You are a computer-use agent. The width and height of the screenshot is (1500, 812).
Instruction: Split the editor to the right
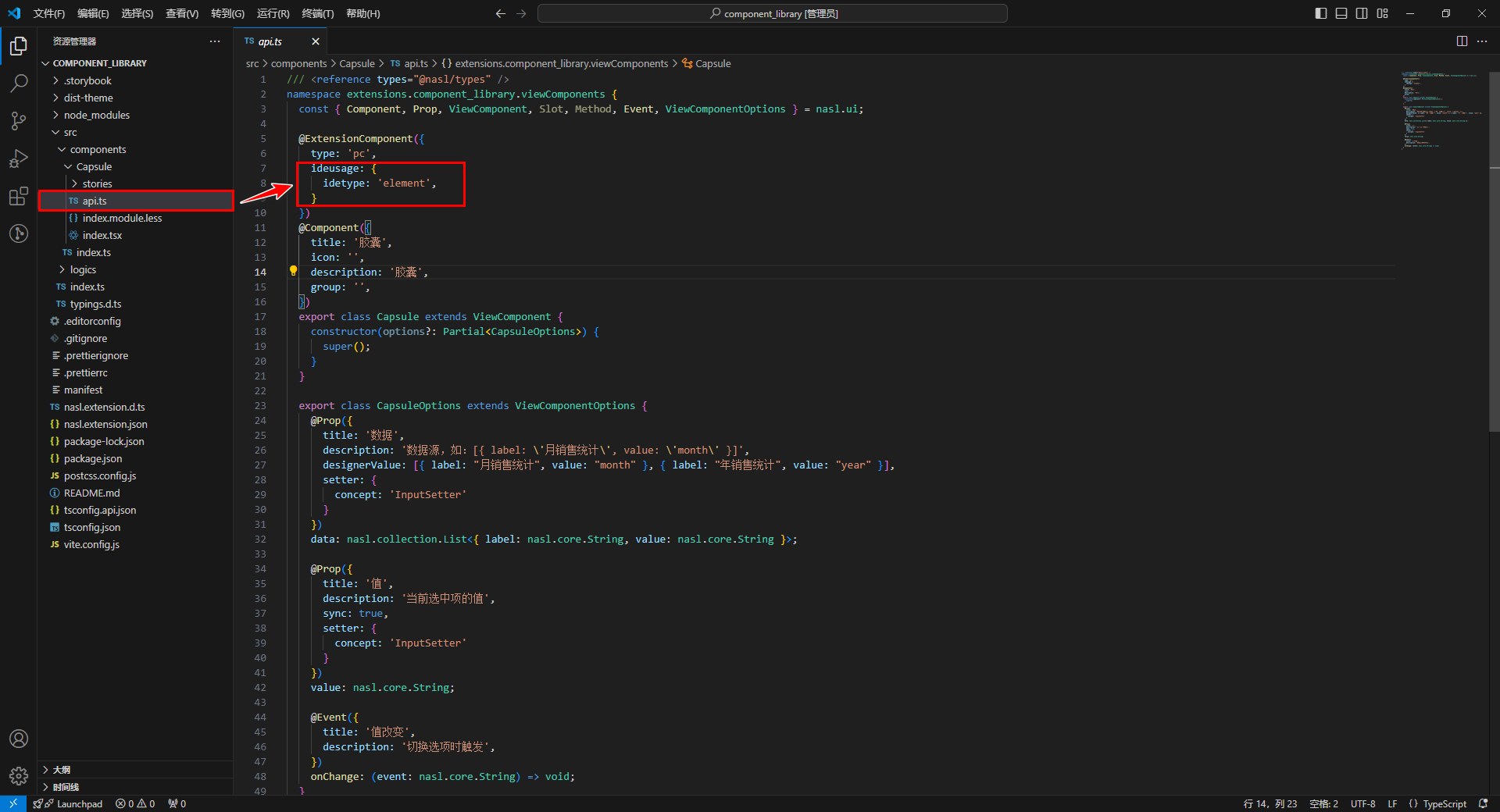(x=1462, y=41)
